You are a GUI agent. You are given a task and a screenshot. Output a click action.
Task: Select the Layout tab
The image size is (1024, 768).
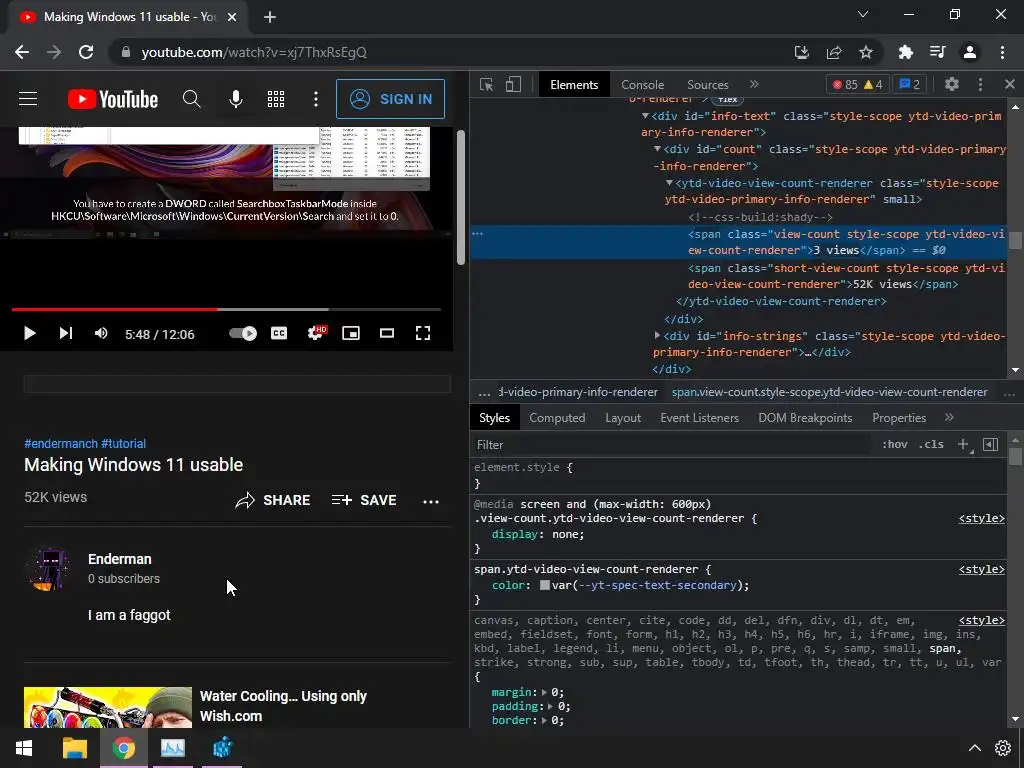[623, 418]
